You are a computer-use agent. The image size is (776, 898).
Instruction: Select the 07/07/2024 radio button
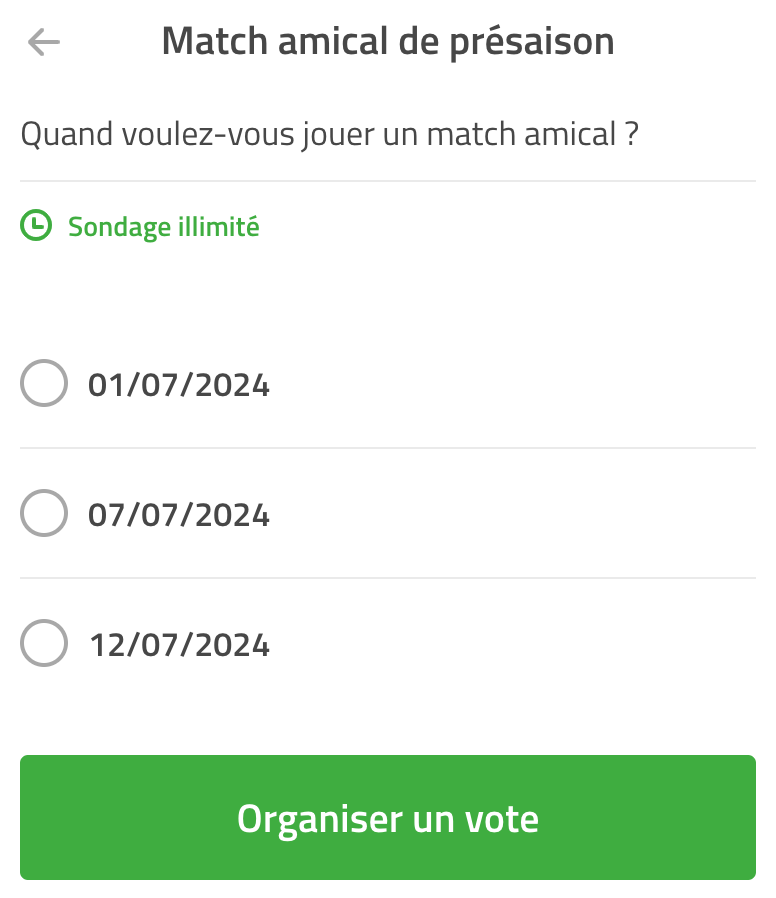44,513
